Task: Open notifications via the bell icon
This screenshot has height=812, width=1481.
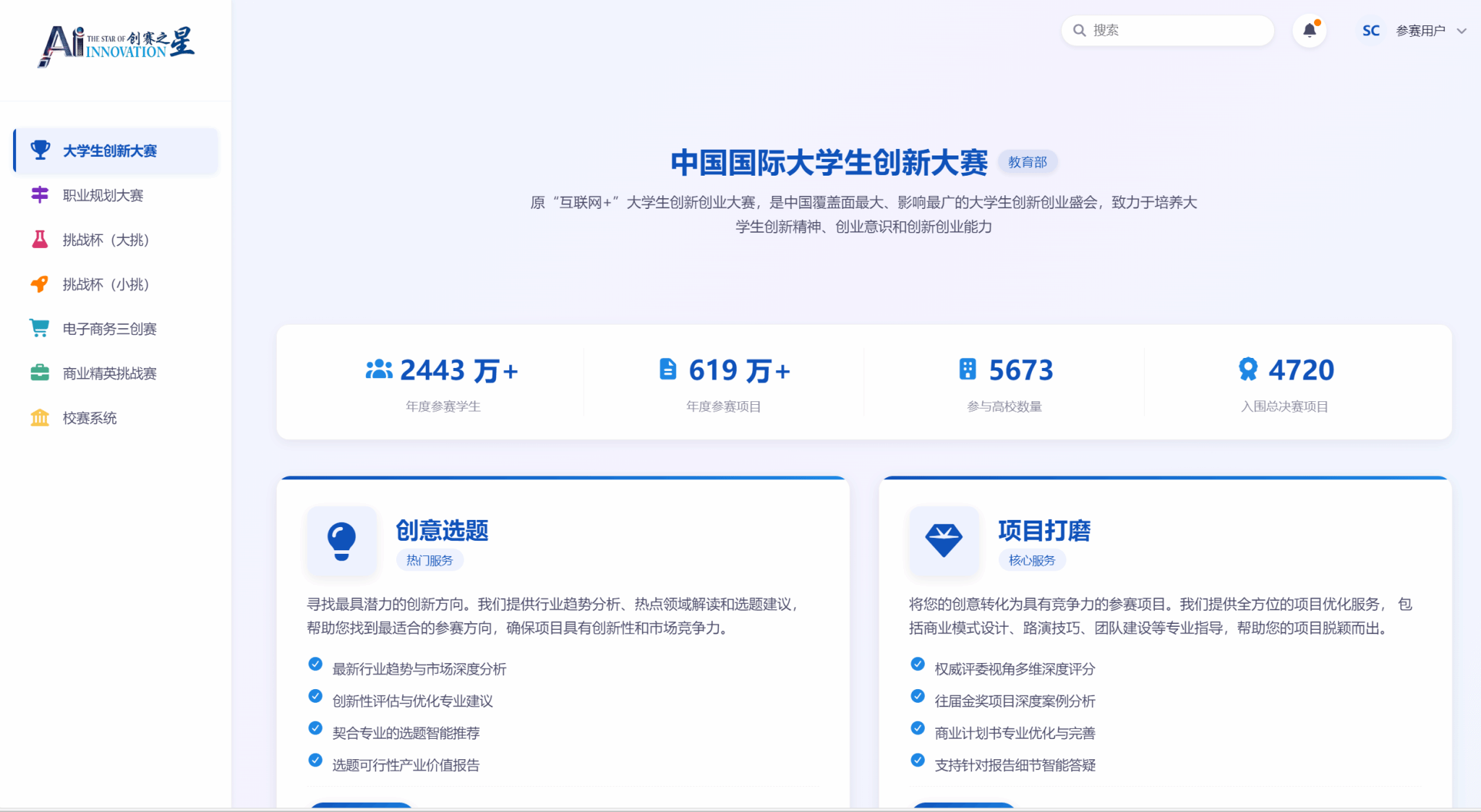Action: (1309, 30)
